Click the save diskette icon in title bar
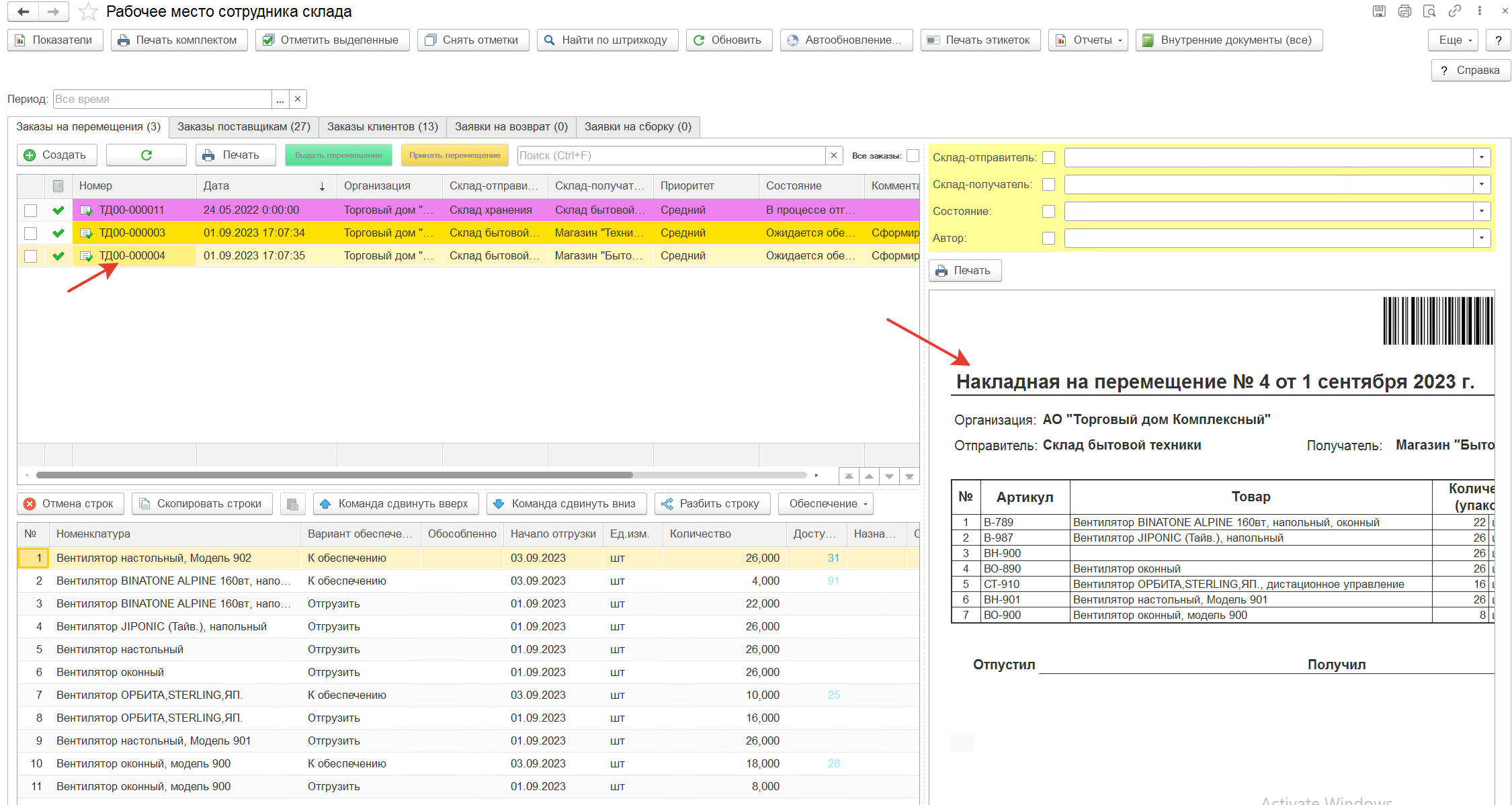 pos(1380,11)
